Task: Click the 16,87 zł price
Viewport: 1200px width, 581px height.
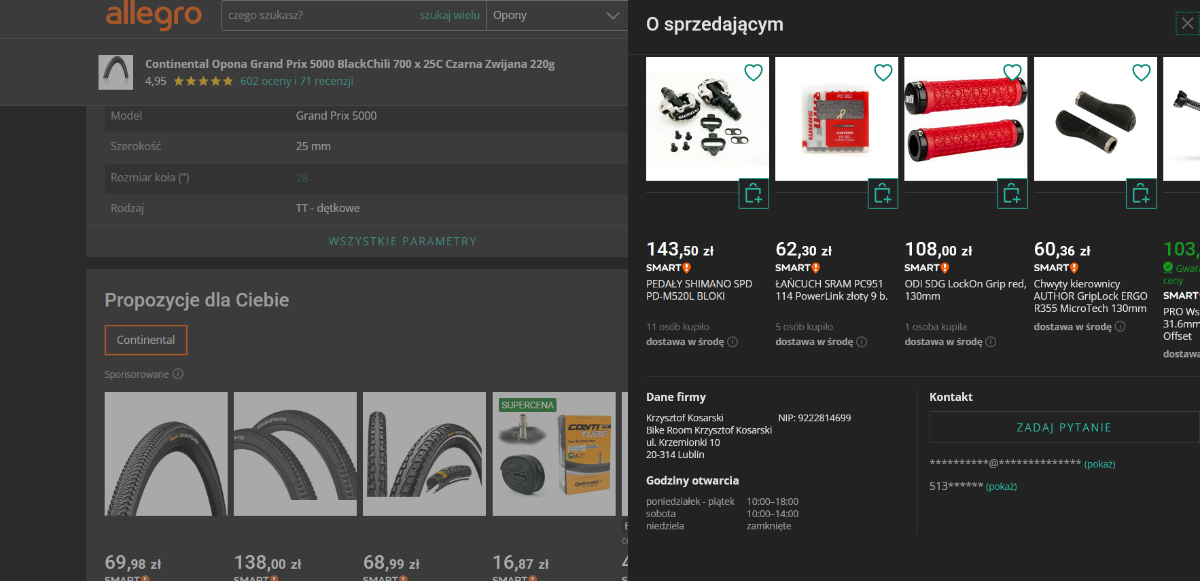Action: [520, 564]
